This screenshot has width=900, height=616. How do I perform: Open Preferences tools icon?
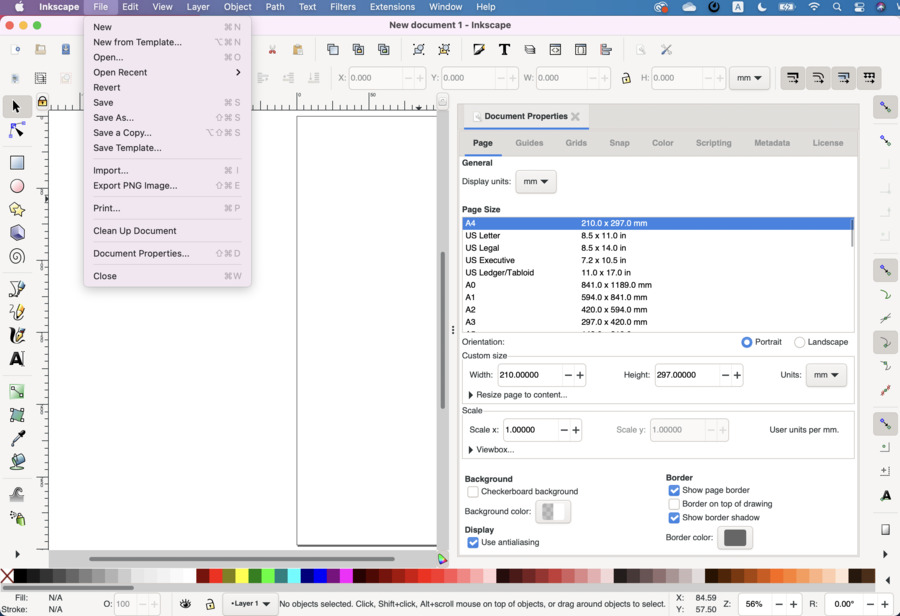click(666, 49)
